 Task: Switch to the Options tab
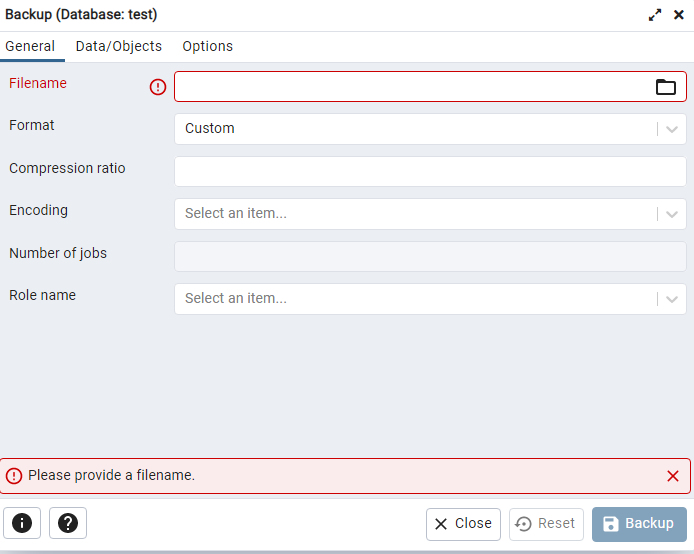(207, 46)
